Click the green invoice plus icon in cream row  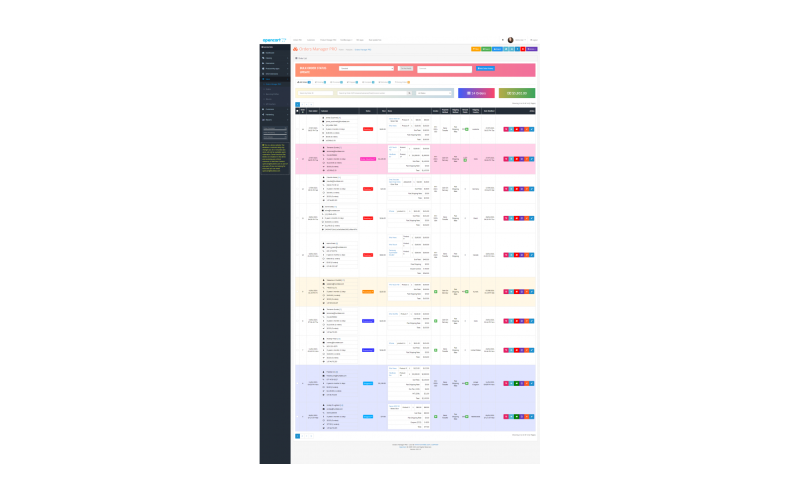click(436, 291)
